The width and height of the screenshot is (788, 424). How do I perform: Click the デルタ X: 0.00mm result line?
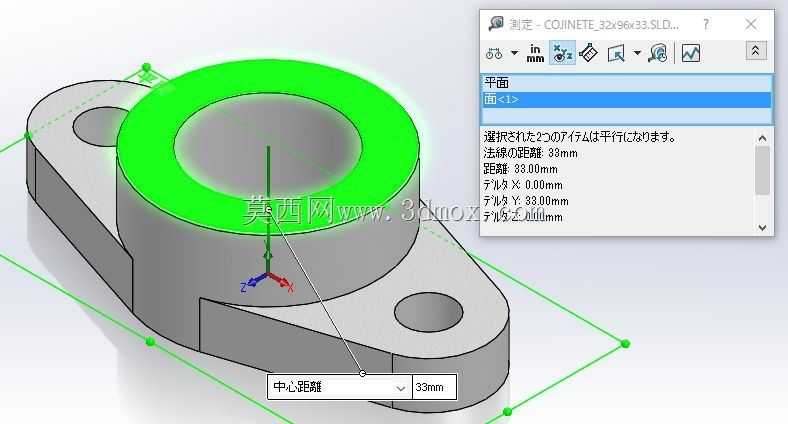click(x=523, y=185)
